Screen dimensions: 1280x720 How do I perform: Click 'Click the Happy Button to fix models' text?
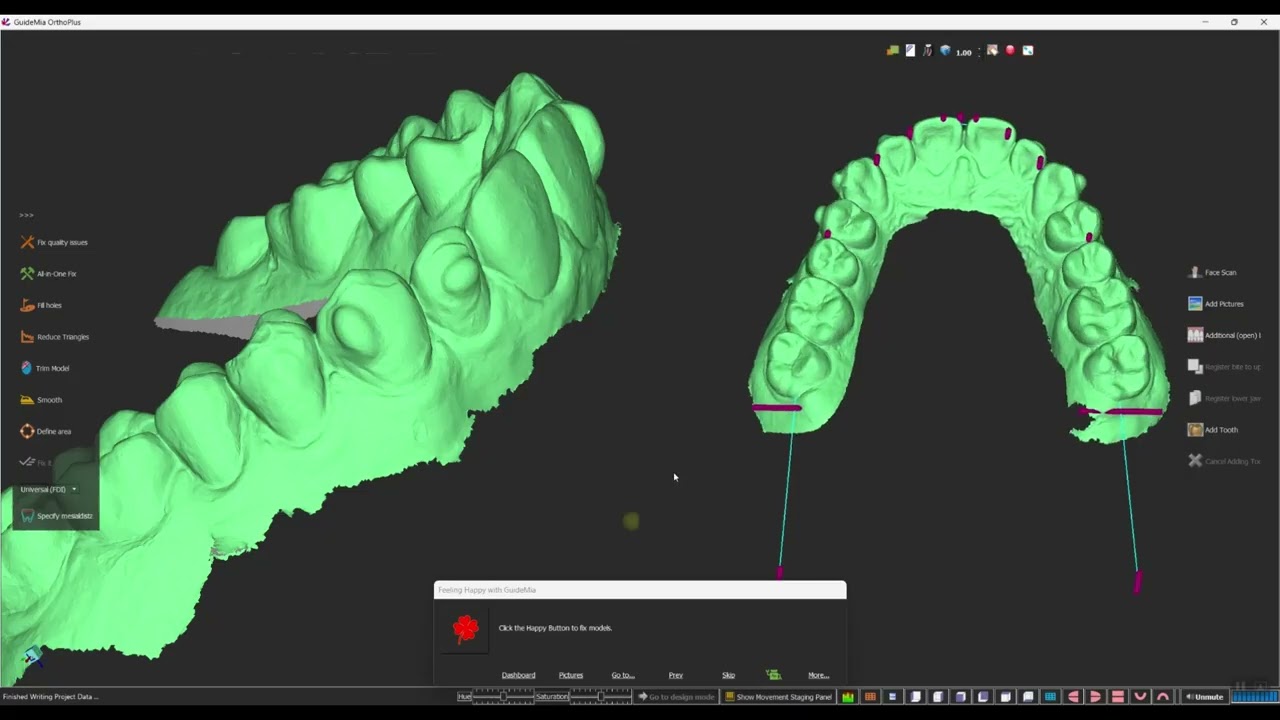pyautogui.click(x=555, y=628)
